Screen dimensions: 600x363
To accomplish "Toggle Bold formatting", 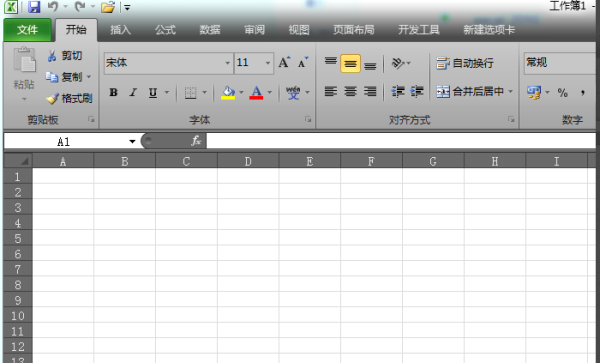I will (113, 92).
